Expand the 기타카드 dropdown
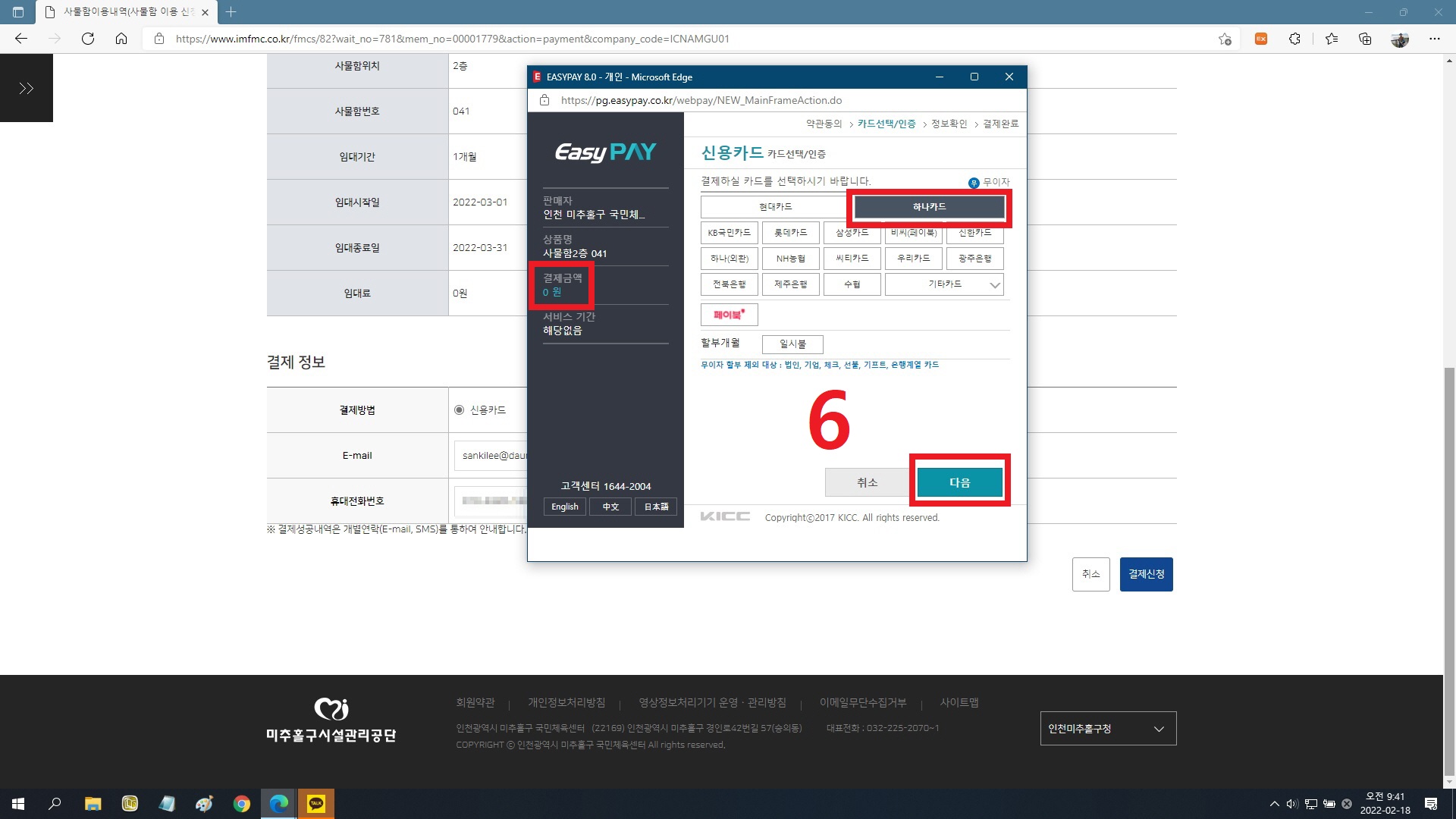Image resolution: width=1456 pixels, height=819 pixels. pos(944,284)
